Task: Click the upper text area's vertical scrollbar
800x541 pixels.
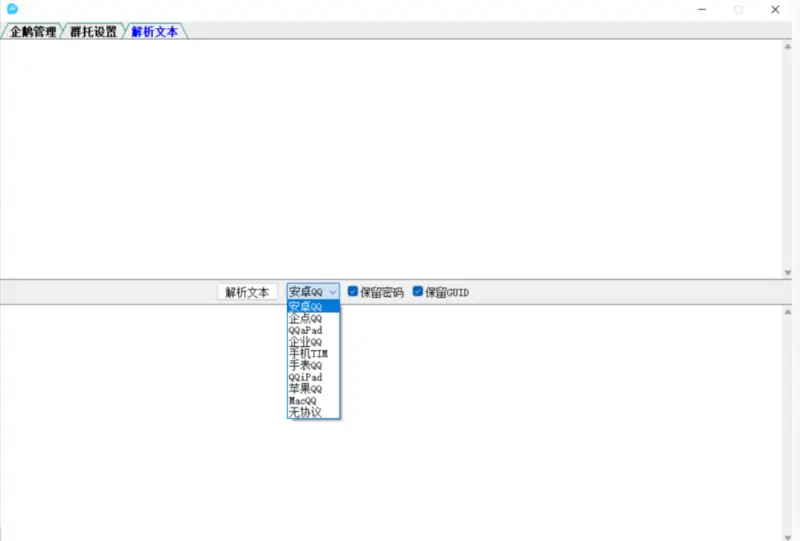Action: (786, 160)
